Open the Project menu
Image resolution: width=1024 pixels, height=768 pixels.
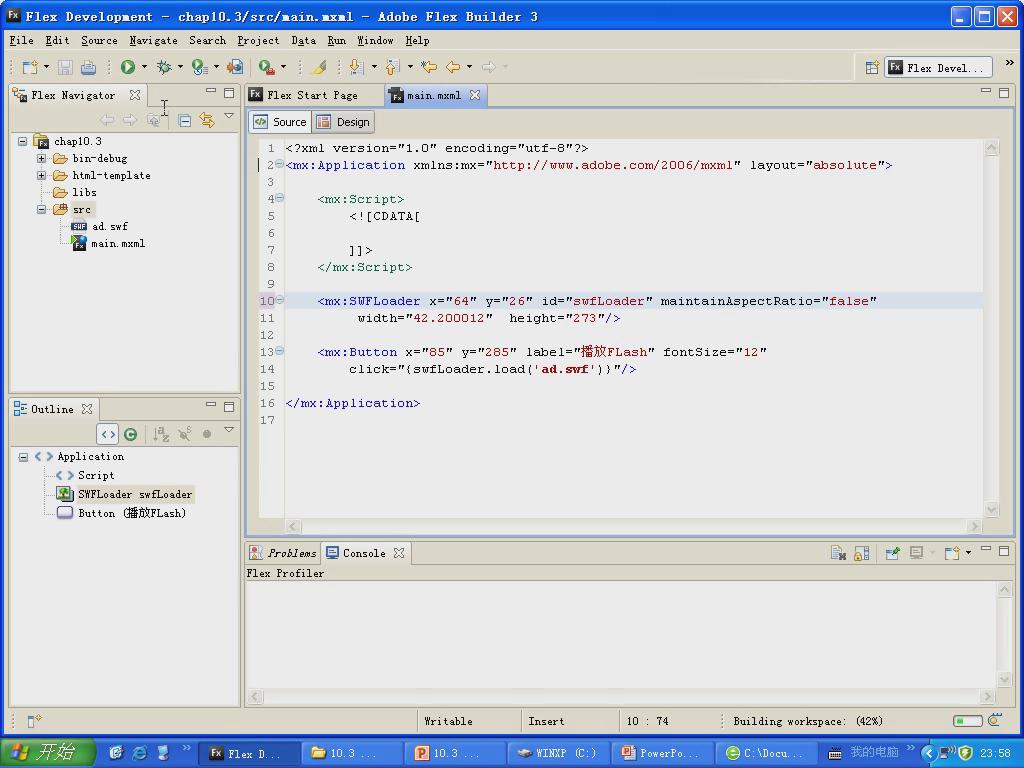click(x=258, y=40)
